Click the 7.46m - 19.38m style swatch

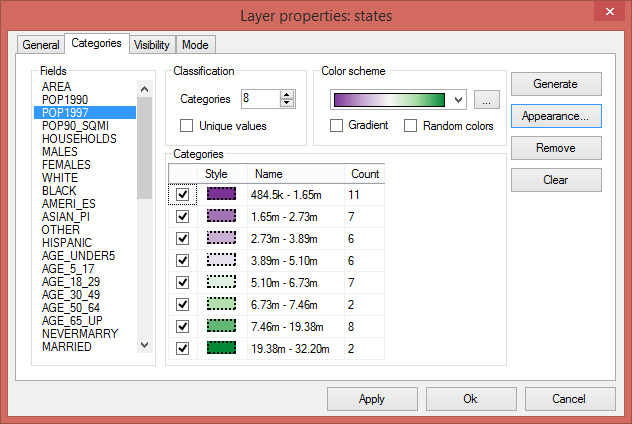pyautogui.click(x=221, y=325)
